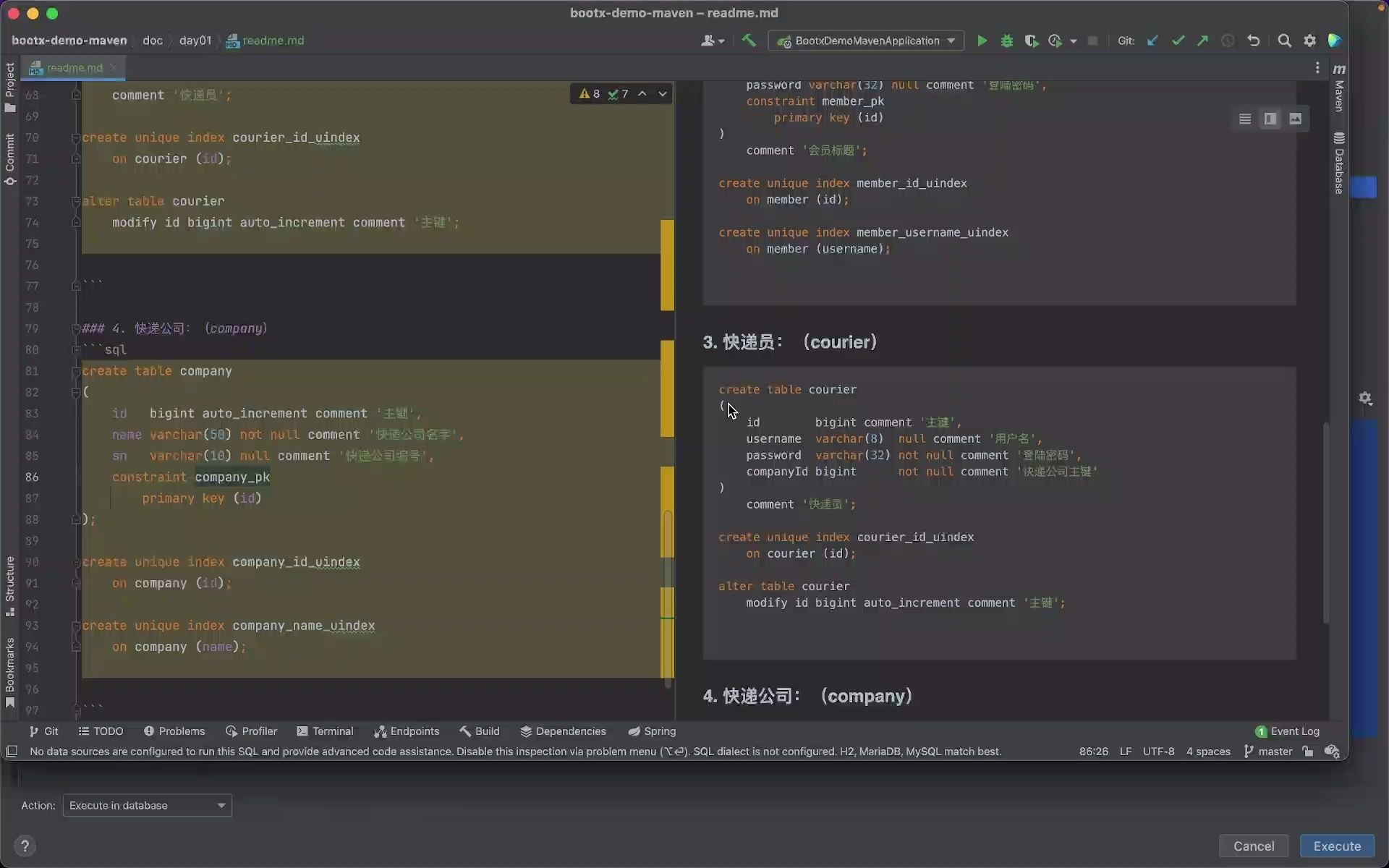Click the doc breadcrumb folder

152,41
